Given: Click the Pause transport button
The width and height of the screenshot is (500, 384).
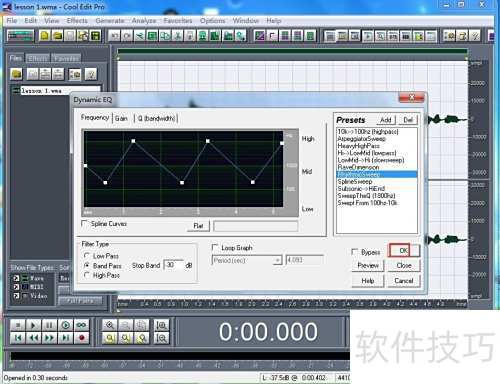Looking at the screenshot, I should (x=49, y=325).
